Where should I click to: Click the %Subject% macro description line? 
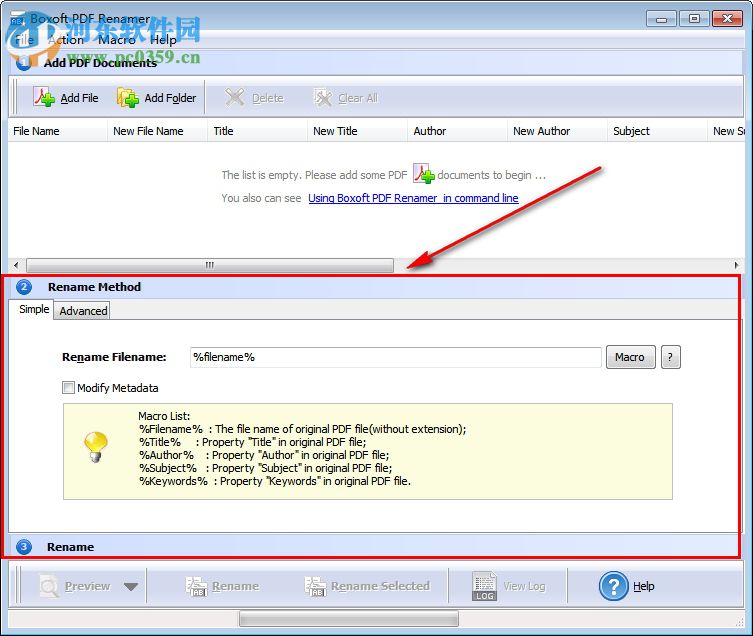(x=266, y=468)
